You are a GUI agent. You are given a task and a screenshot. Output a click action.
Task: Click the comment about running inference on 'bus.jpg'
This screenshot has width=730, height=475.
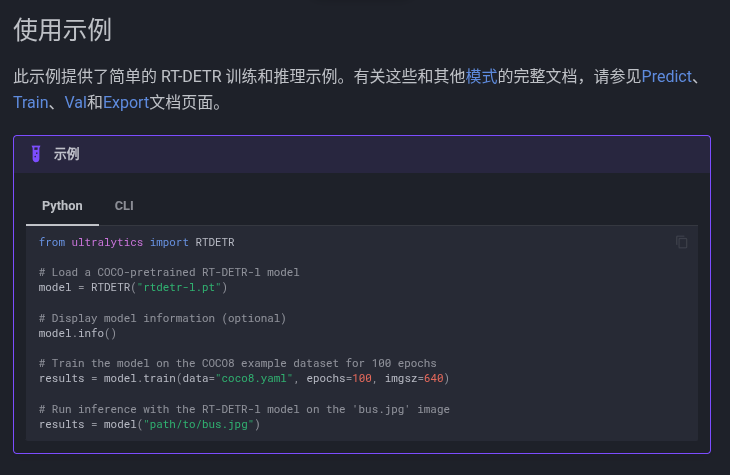(x=244, y=409)
